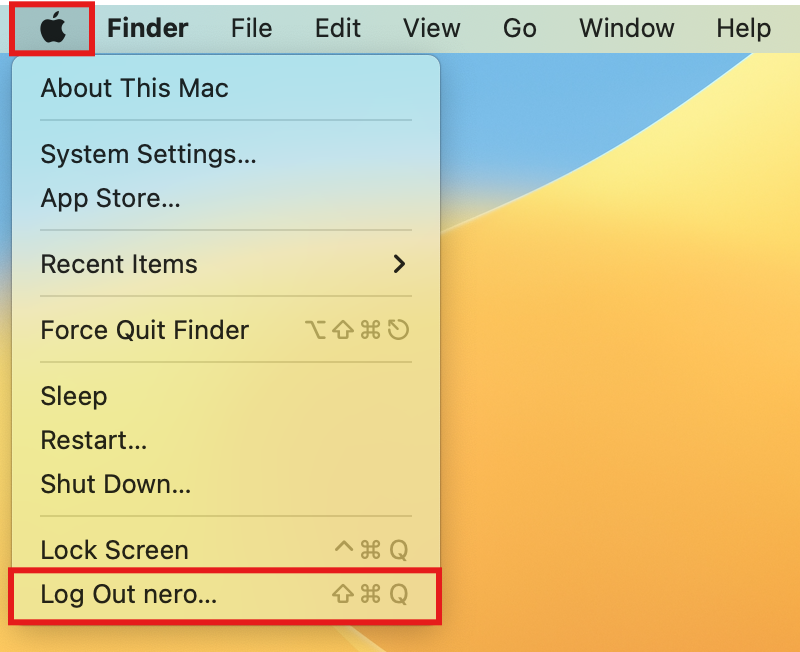
Task: Put the Mac to Sleep
Action: [226, 396]
